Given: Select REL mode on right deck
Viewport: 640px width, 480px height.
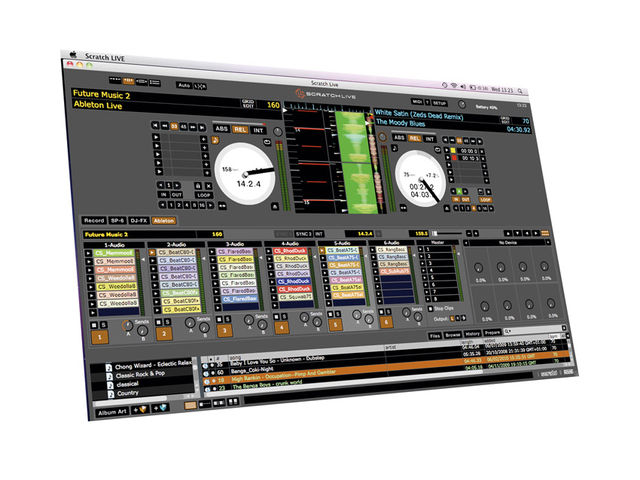Looking at the screenshot, I should [x=415, y=138].
